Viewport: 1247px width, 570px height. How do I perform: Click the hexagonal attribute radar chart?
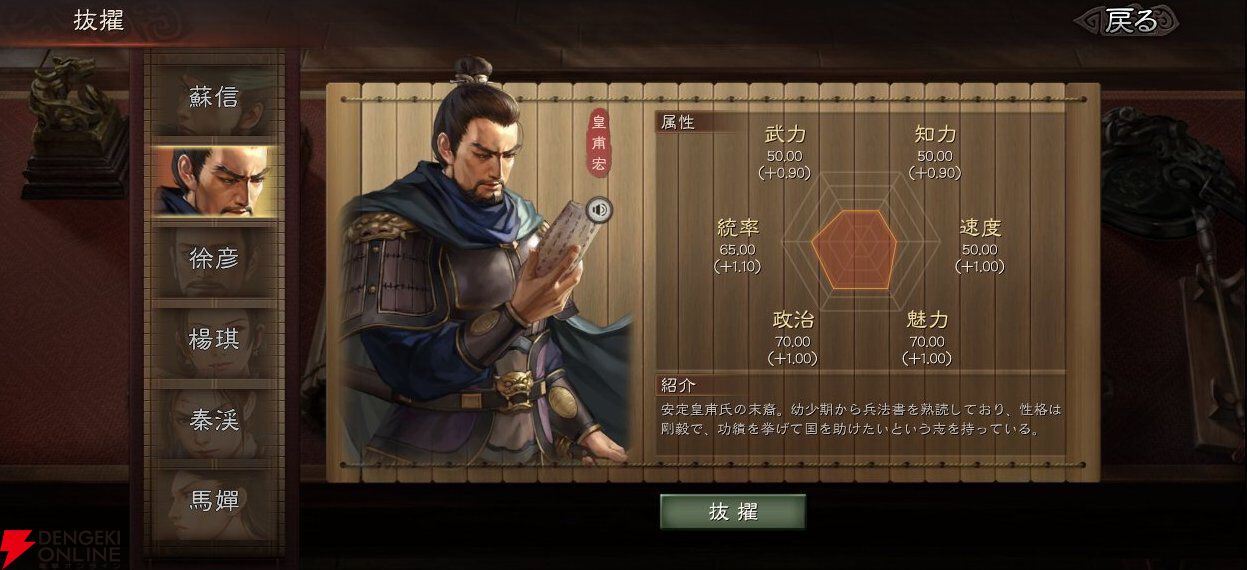860,248
